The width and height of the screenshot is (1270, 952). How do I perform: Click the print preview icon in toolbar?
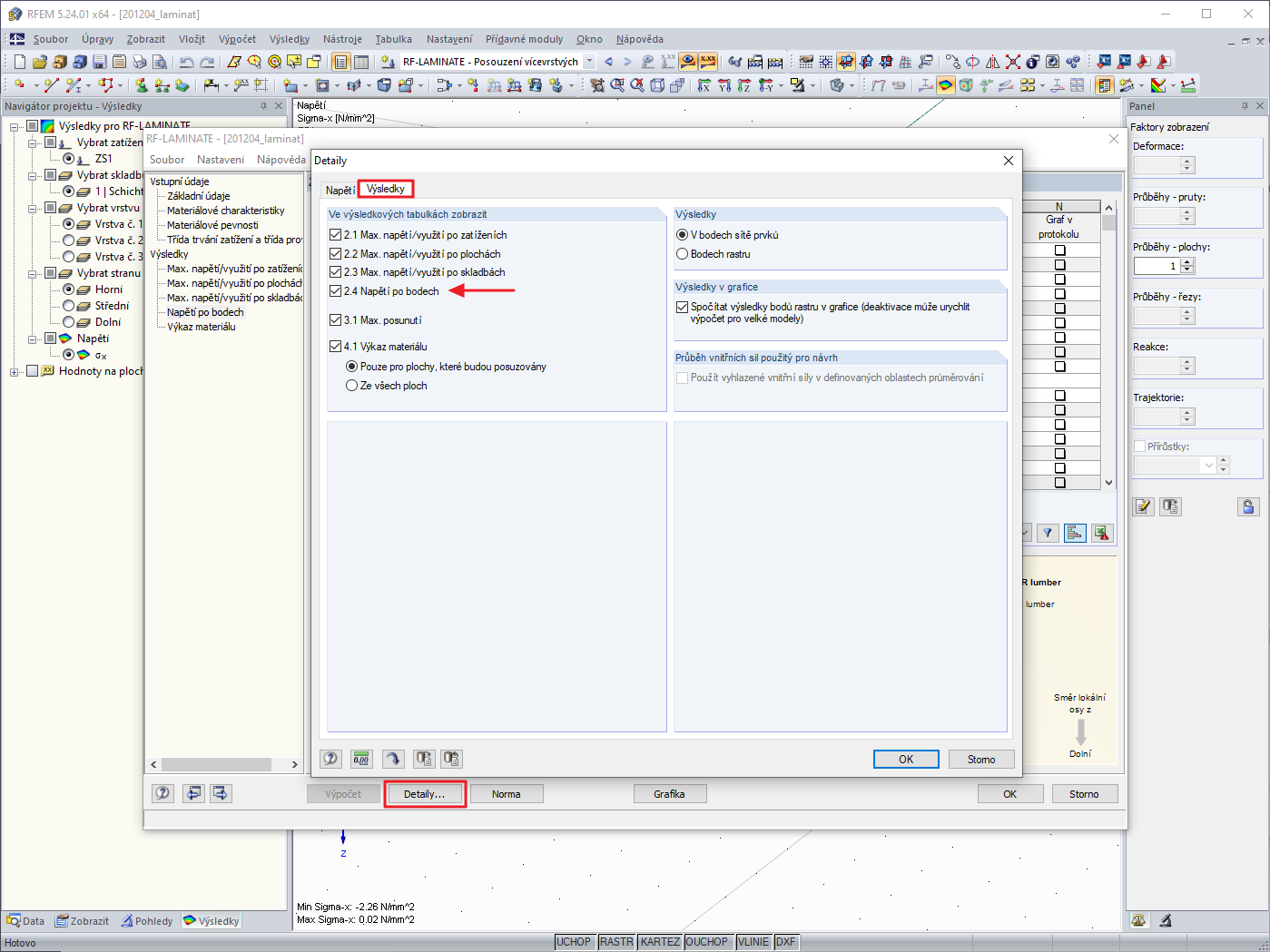tap(159, 62)
